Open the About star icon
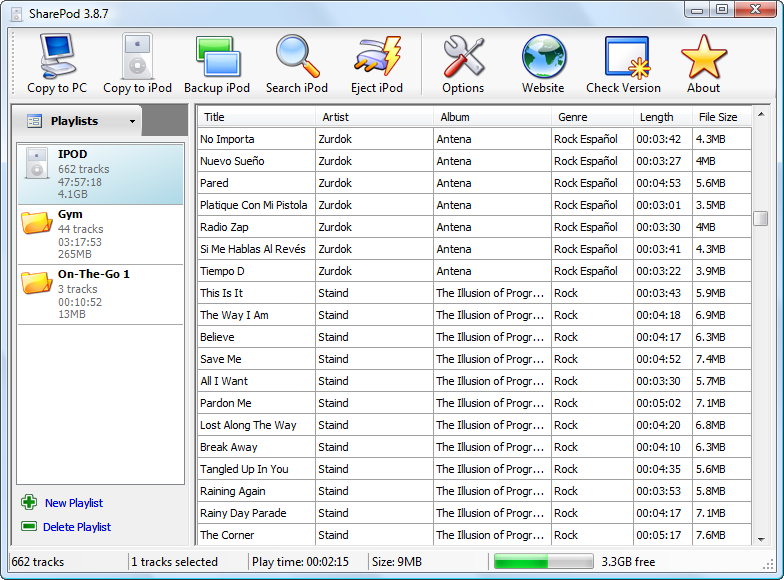Screen dimensions: 784x580 704,56
